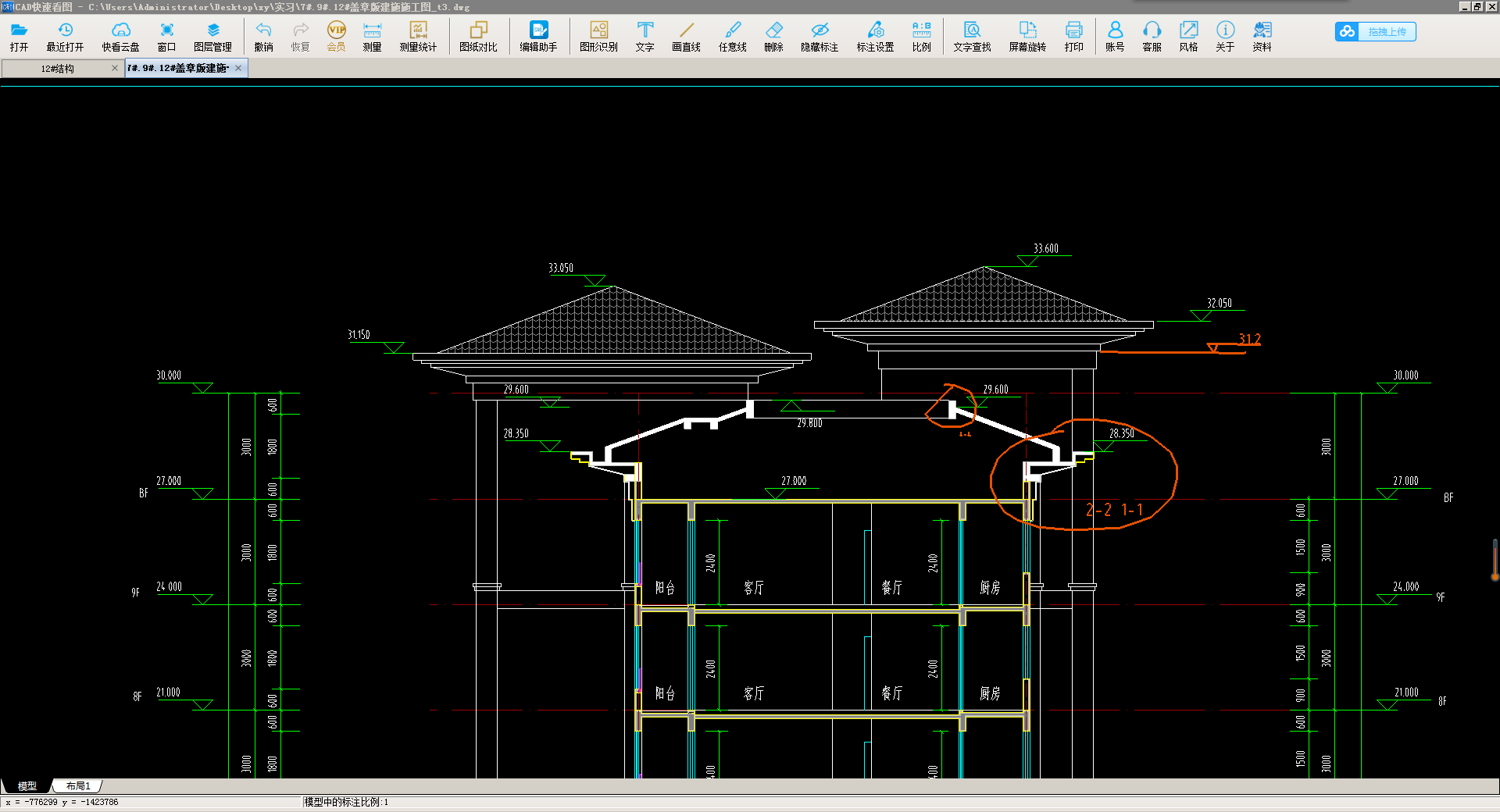1500x812 pixels.
Task: Click the 32.050 elevation label
Action: tap(1219, 303)
